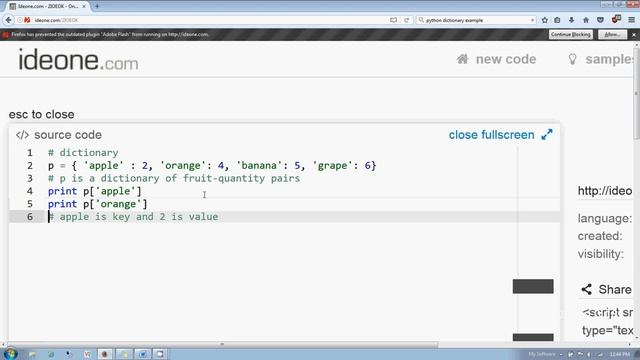
Task: Click the collapse arrows icon beside close fullscreen
Action: click(547, 135)
